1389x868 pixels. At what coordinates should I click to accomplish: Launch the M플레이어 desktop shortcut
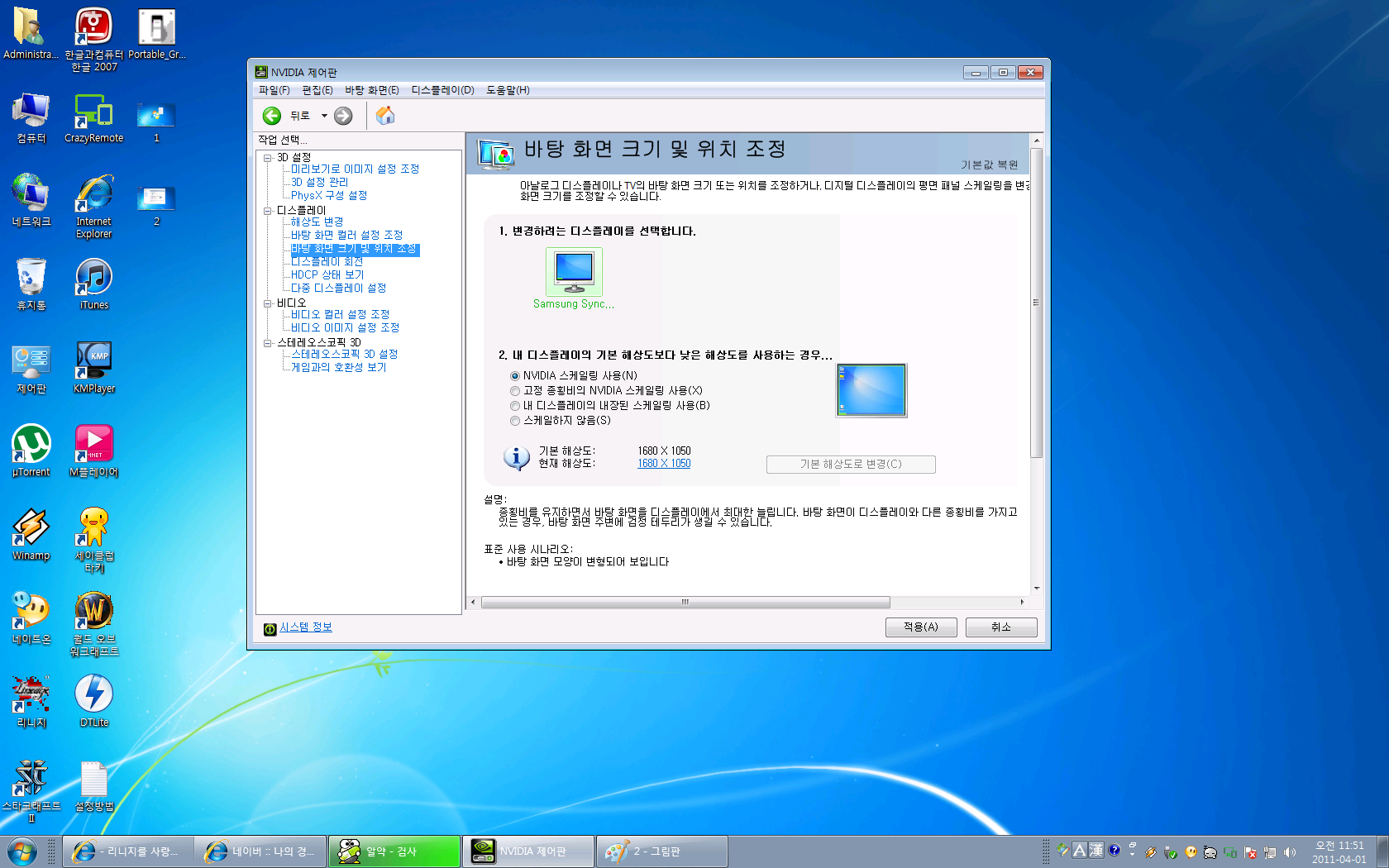click(94, 451)
